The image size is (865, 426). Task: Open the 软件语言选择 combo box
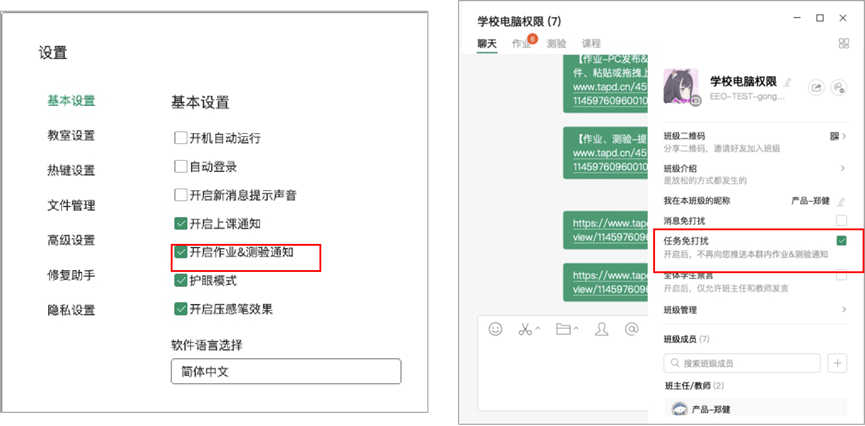click(x=286, y=371)
